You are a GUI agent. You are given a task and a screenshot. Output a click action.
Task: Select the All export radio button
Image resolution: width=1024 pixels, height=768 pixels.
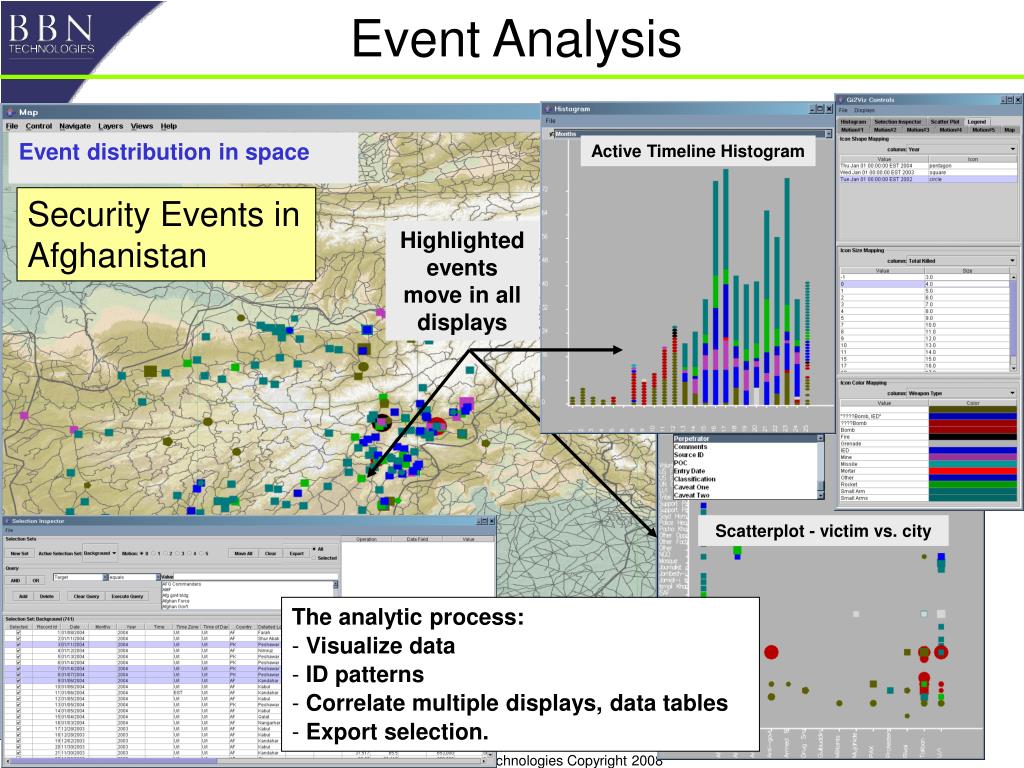314,549
